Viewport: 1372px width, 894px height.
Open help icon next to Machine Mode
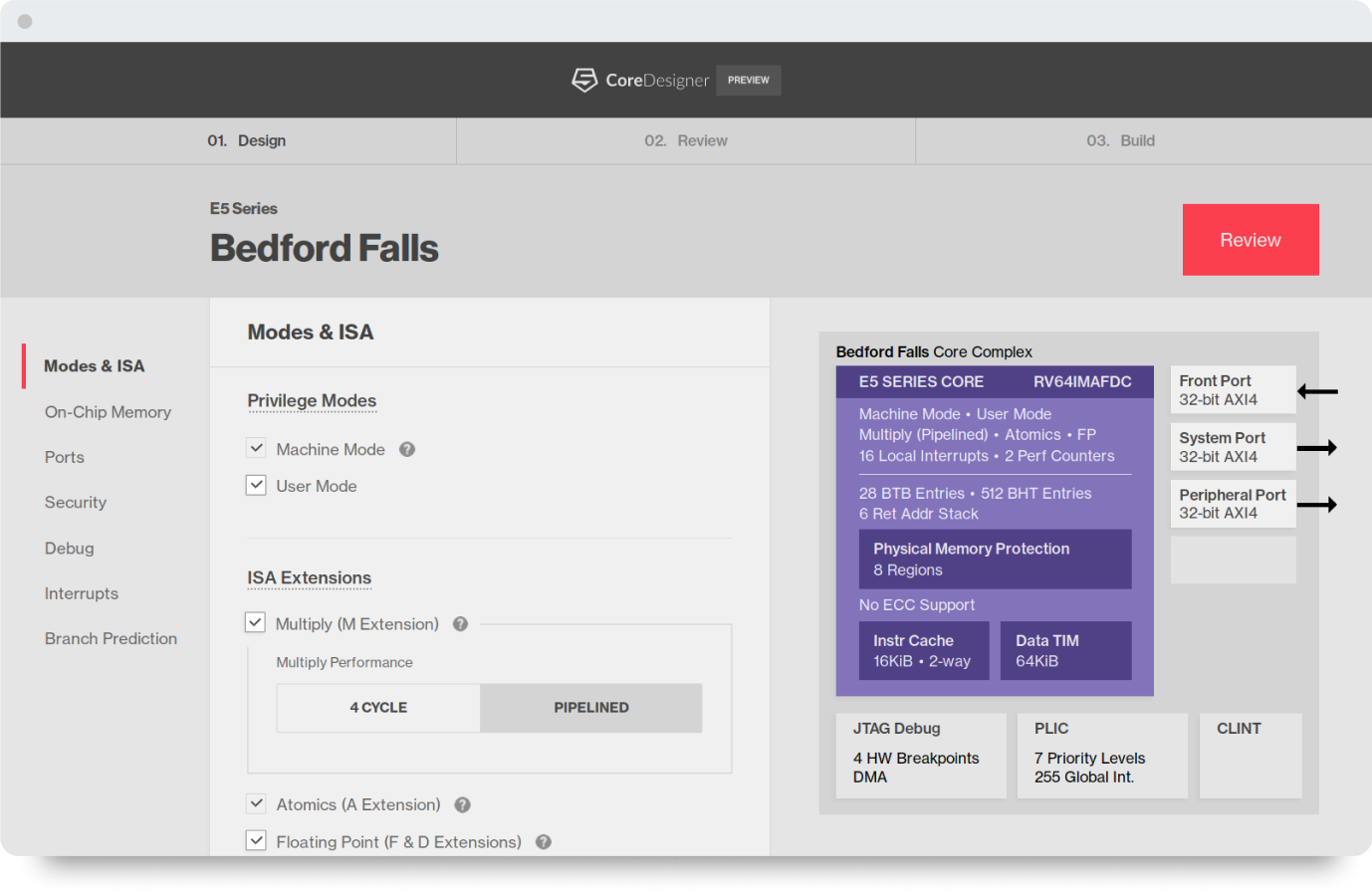(407, 449)
